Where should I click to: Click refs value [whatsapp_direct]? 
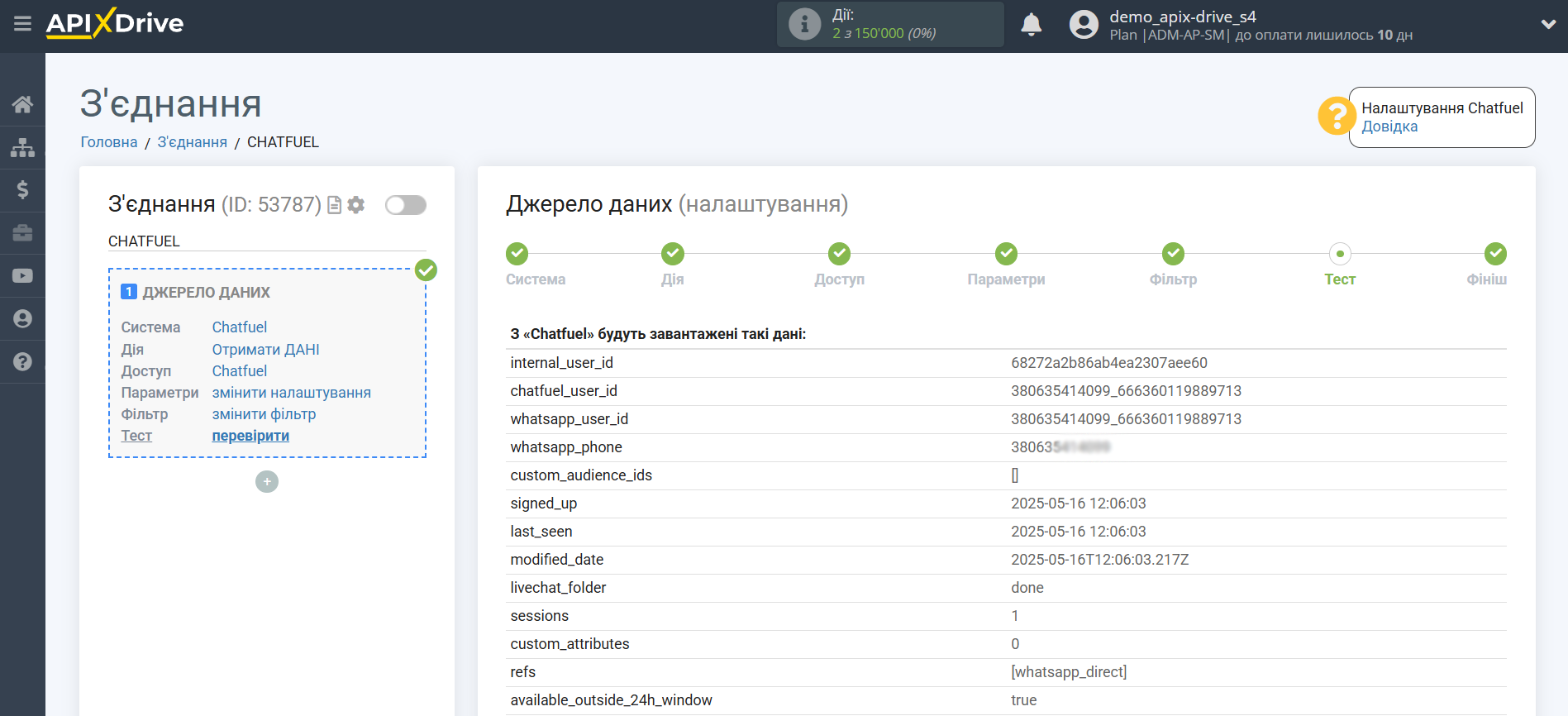click(1069, 672)
